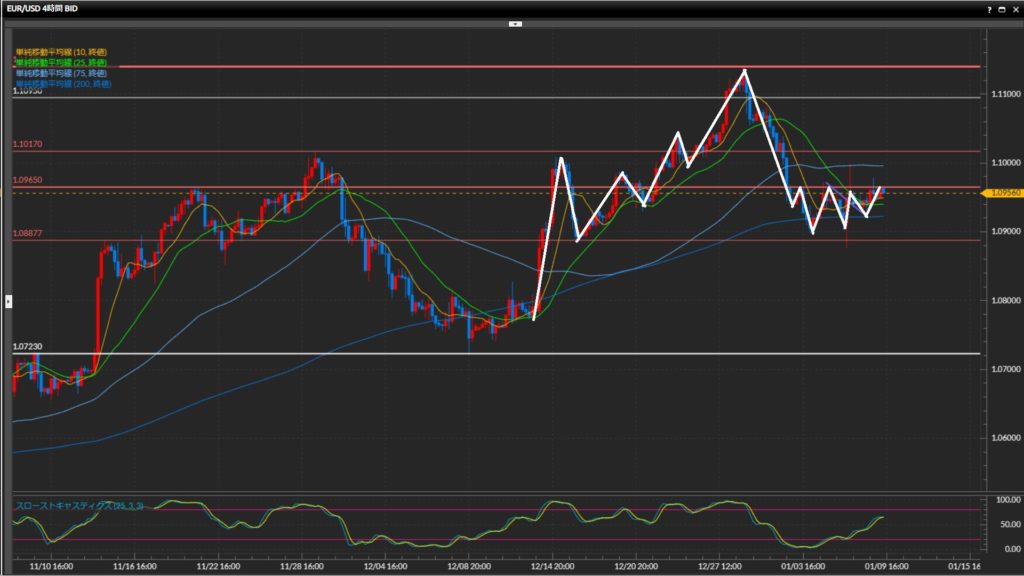Image resolution: width=1024 pixels, height=576 pixels.
Task: Expand the top toolbar dropdown arrow
Action: 514,22
